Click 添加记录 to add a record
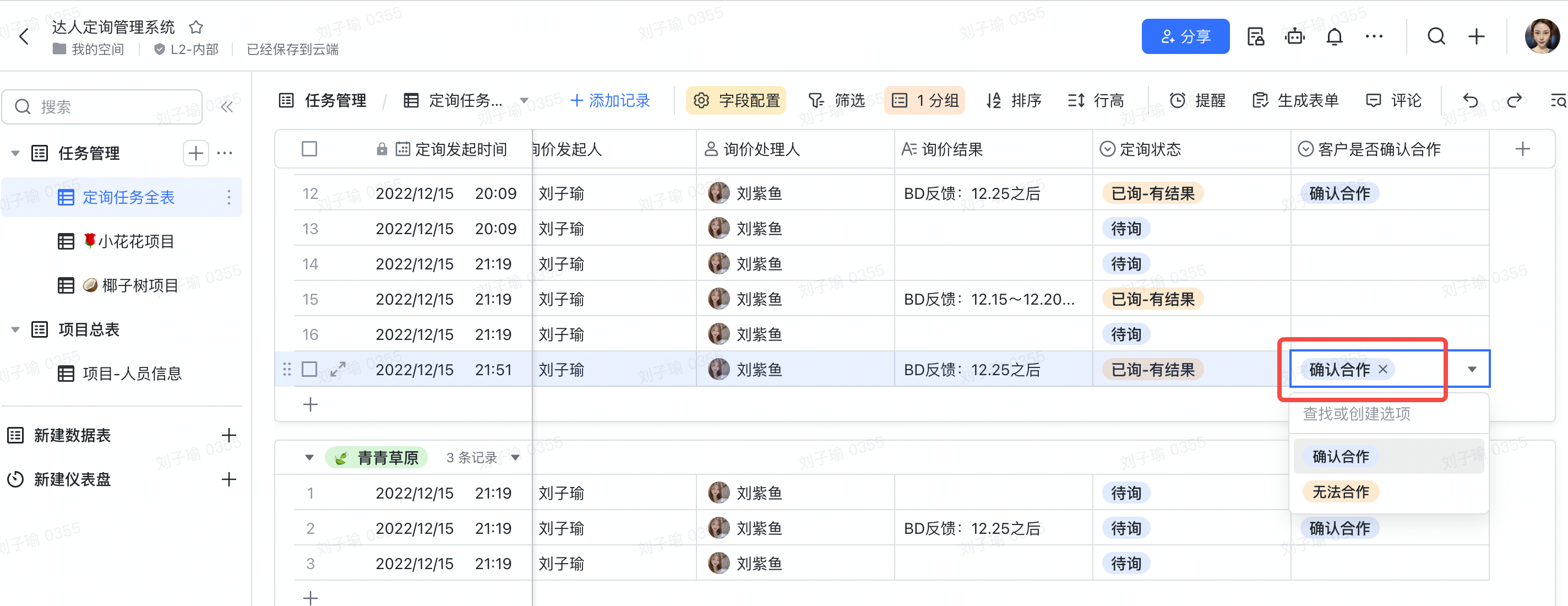 [x=610, y=100]
